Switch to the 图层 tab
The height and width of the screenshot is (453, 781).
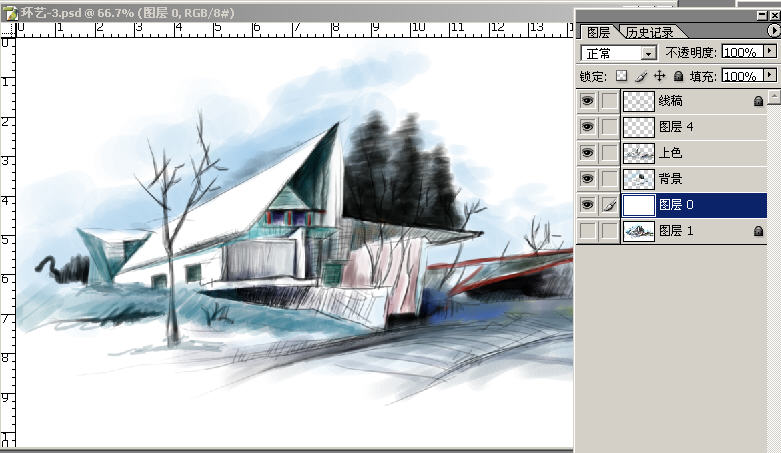(x=598, y=32)
